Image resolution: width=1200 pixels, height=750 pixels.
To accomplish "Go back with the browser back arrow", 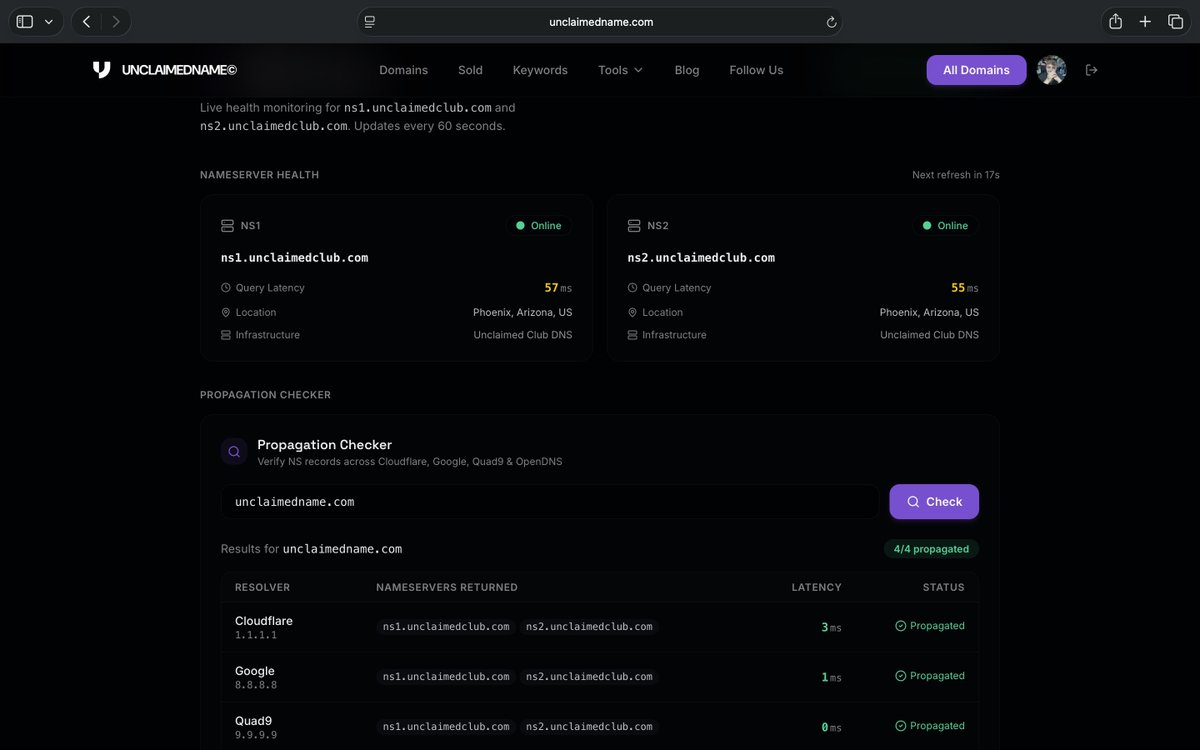I will pos(86,21).
